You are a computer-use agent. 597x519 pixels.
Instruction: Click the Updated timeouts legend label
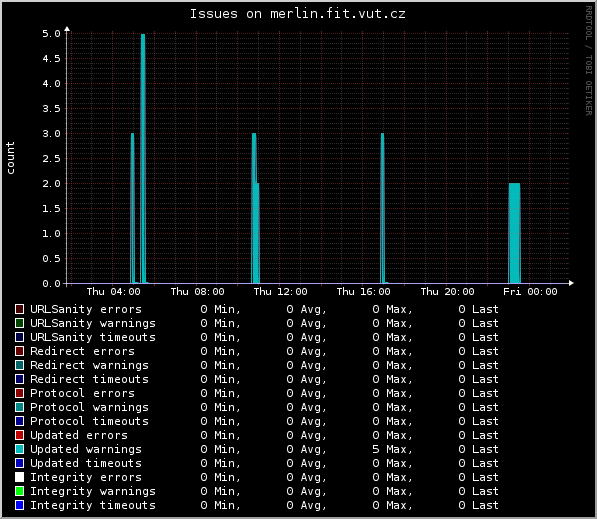click(86, 463)
